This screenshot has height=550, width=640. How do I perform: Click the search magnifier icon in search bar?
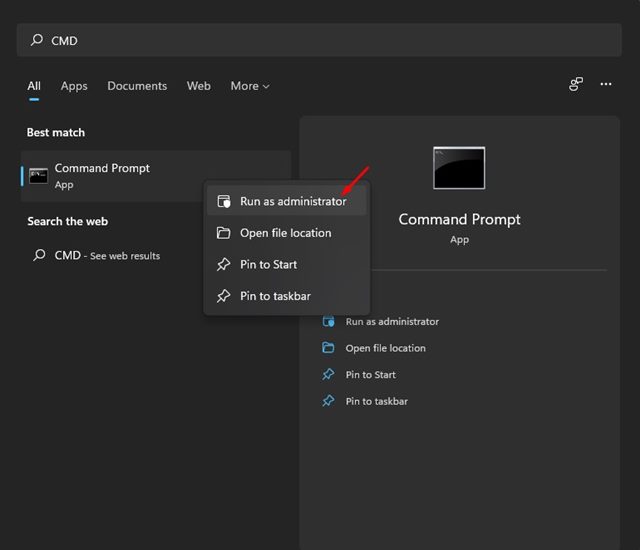[x=38, y=40]
